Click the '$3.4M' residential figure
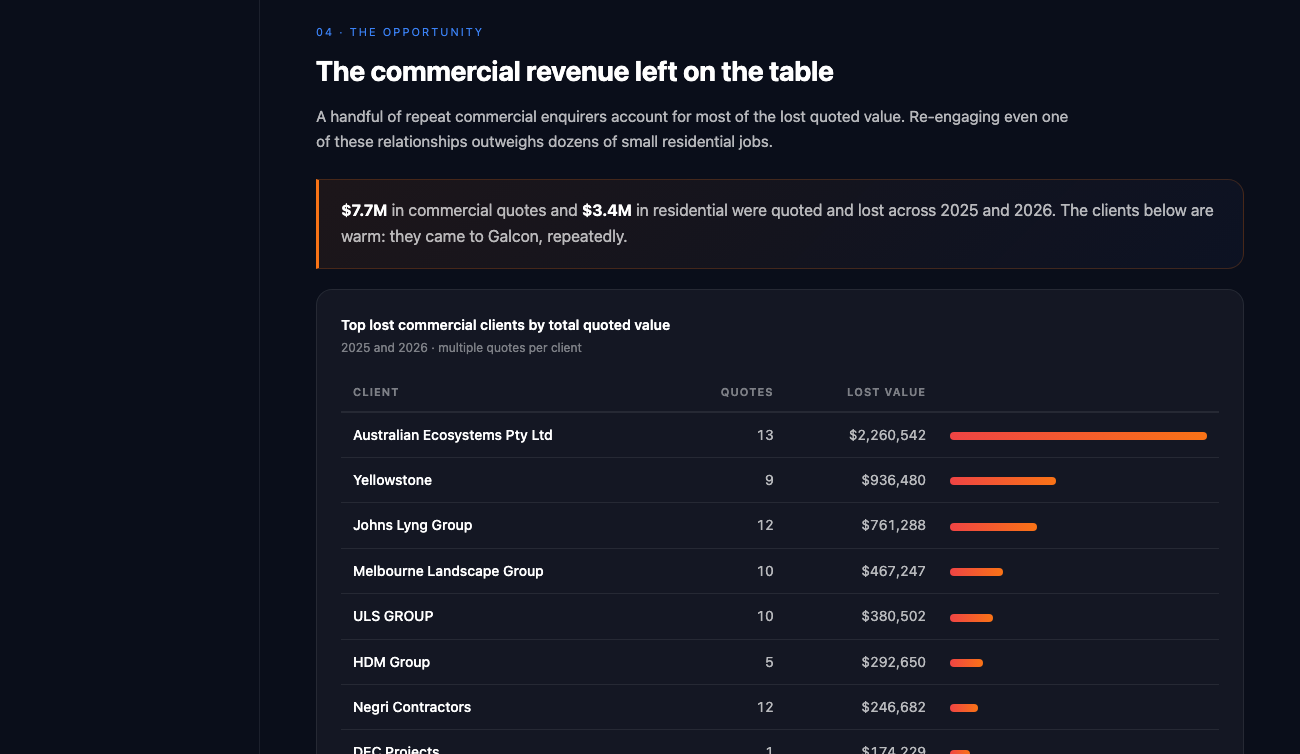This screenshot has height=754, width=1300. point(607,210)
